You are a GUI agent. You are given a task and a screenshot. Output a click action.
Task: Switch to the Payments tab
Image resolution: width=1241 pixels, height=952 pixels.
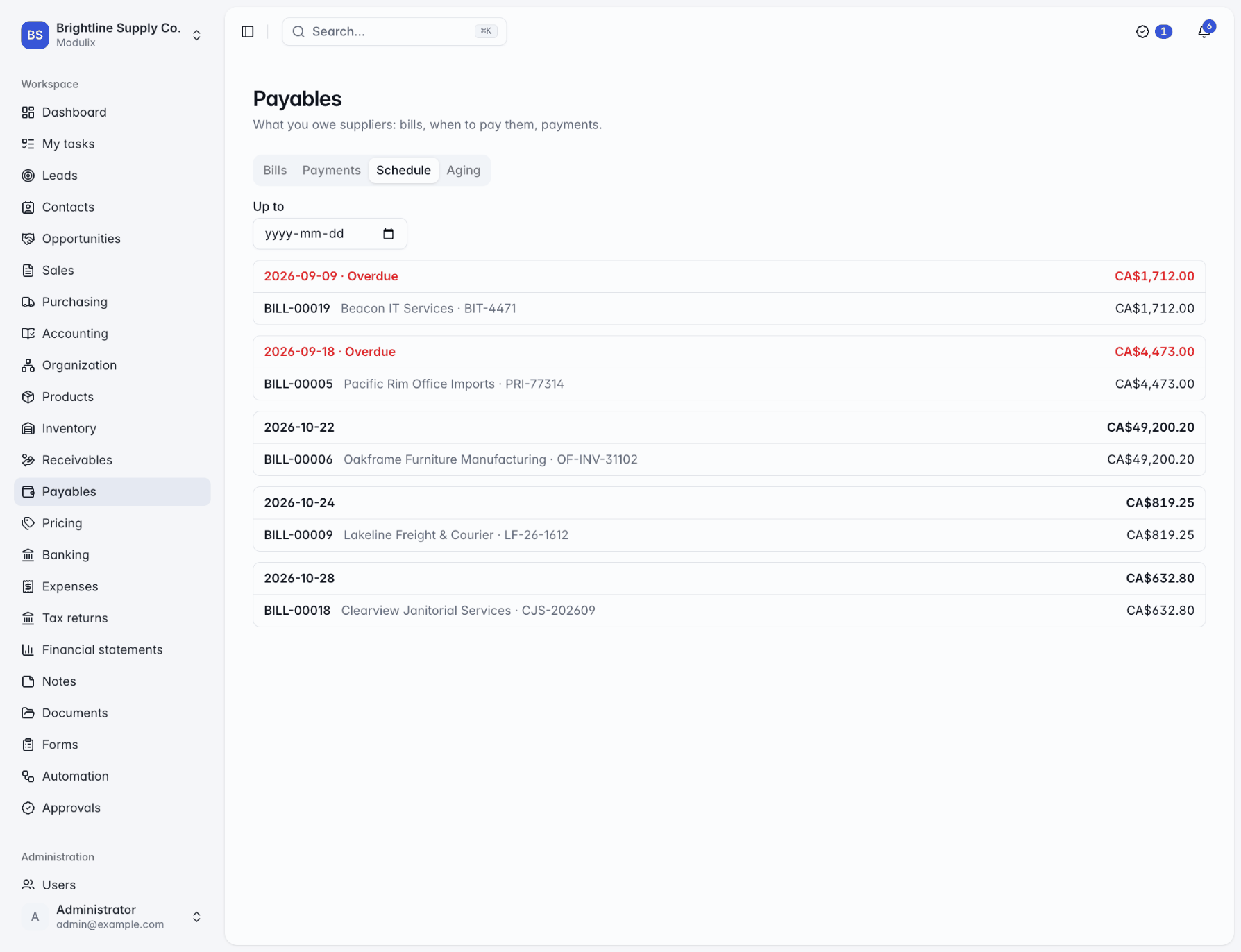331,170
